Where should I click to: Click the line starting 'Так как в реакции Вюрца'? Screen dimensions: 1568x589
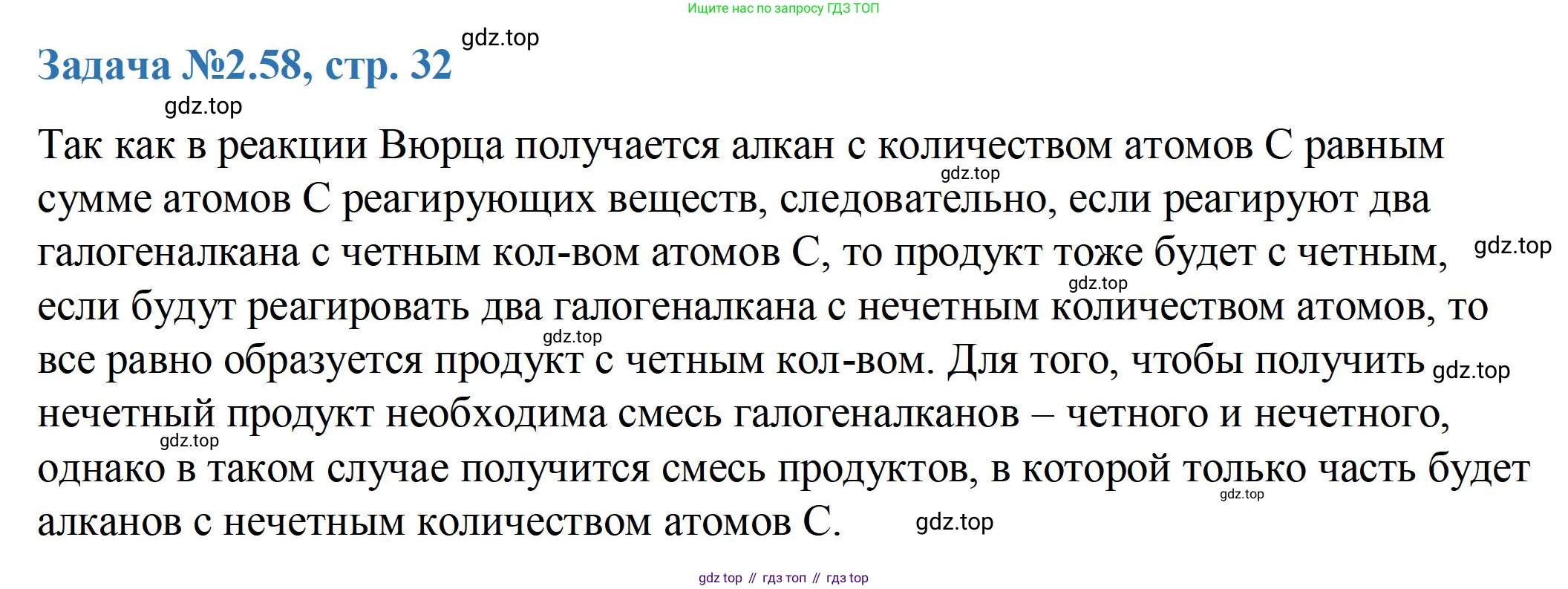741,145
